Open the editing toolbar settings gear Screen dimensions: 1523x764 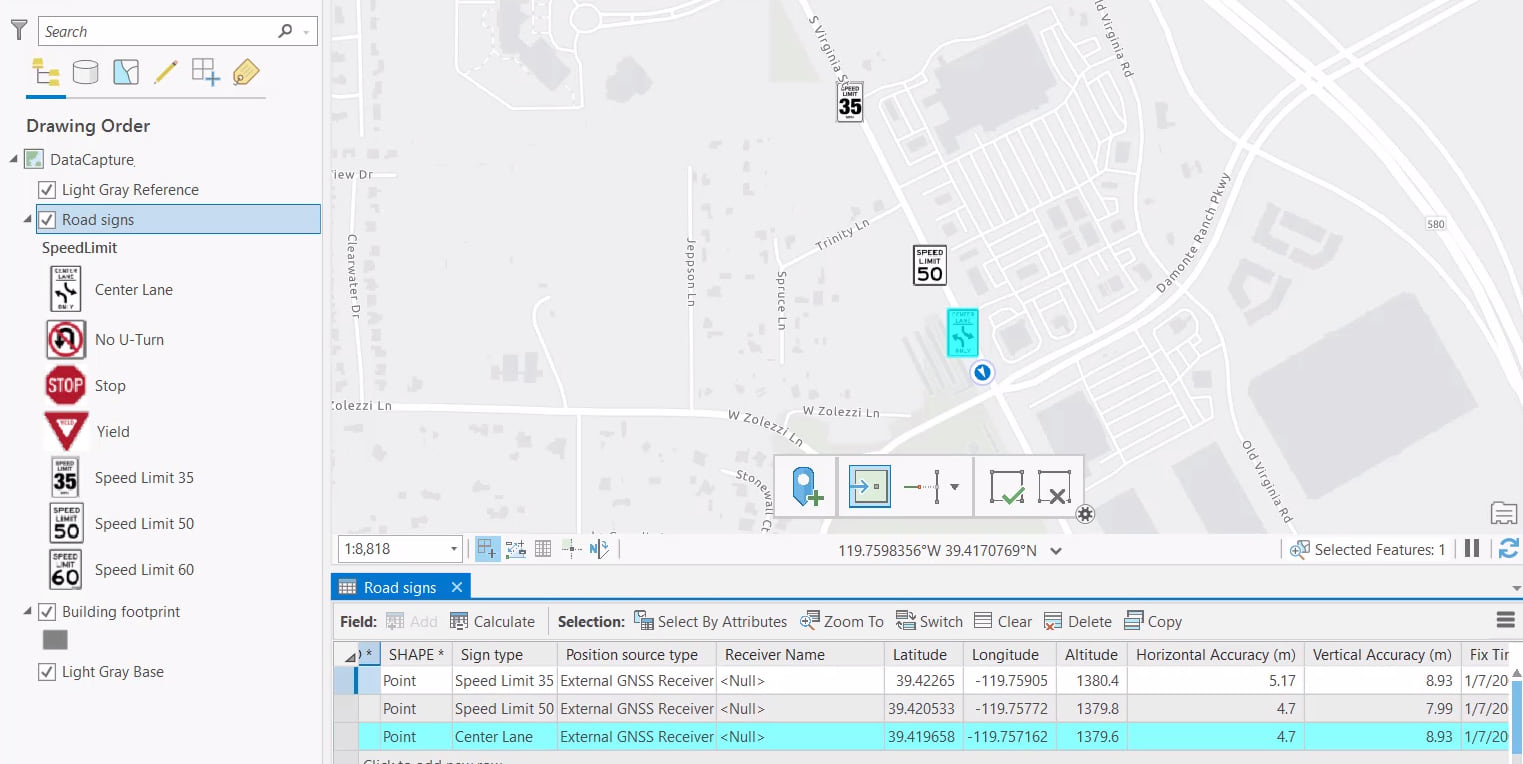click(1086, 514)
